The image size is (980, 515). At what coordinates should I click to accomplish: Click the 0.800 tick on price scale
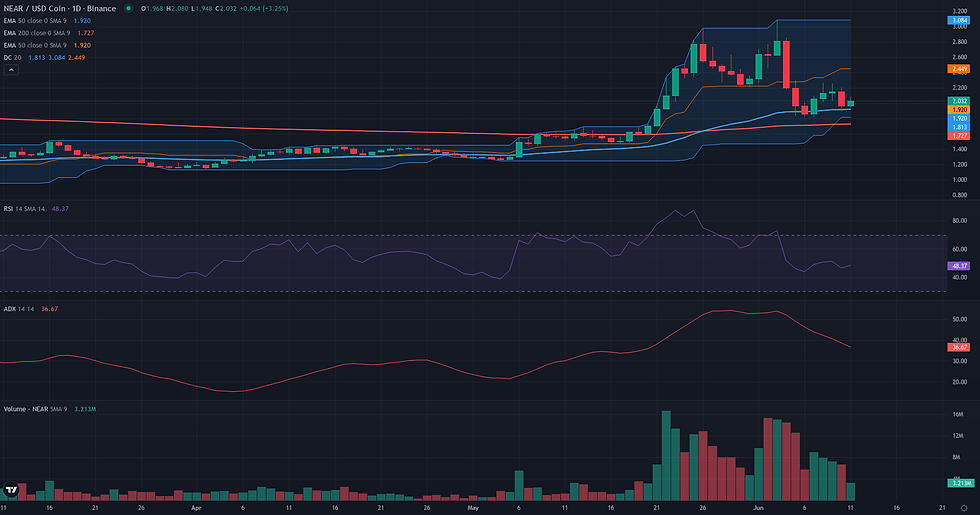point(959,195)
